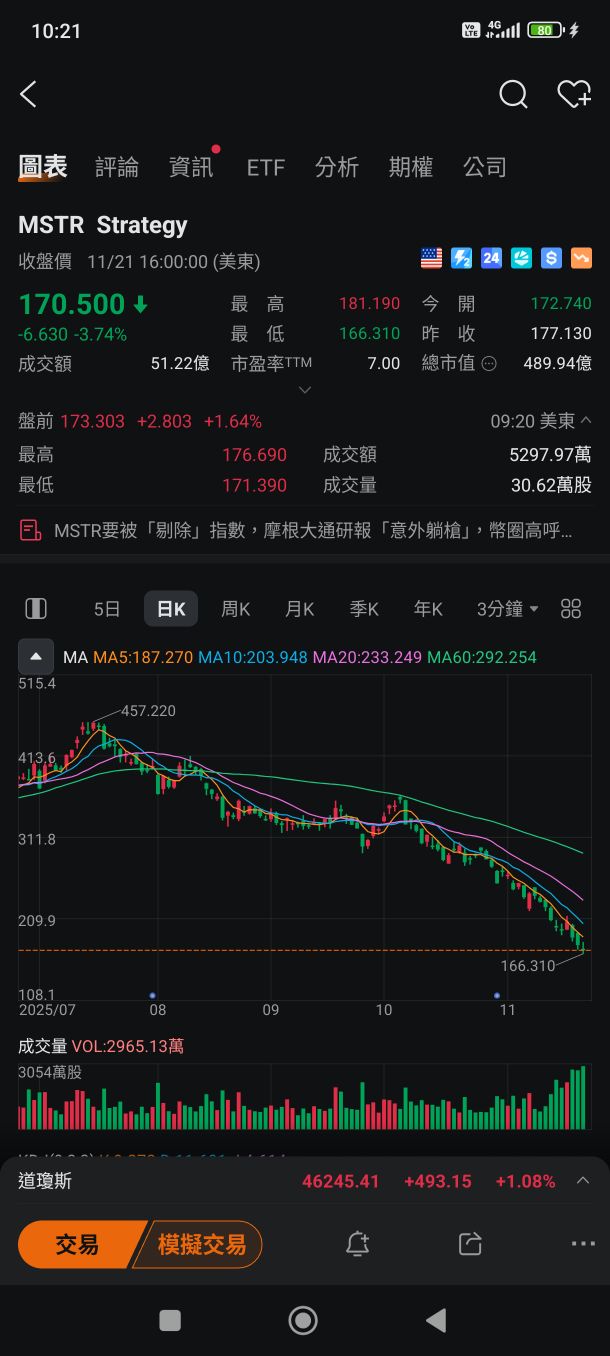This screenshot has height=1356, width=610.
Task: Expand the 道瓊斯 index bar chevron
Action: point(583,1181)
